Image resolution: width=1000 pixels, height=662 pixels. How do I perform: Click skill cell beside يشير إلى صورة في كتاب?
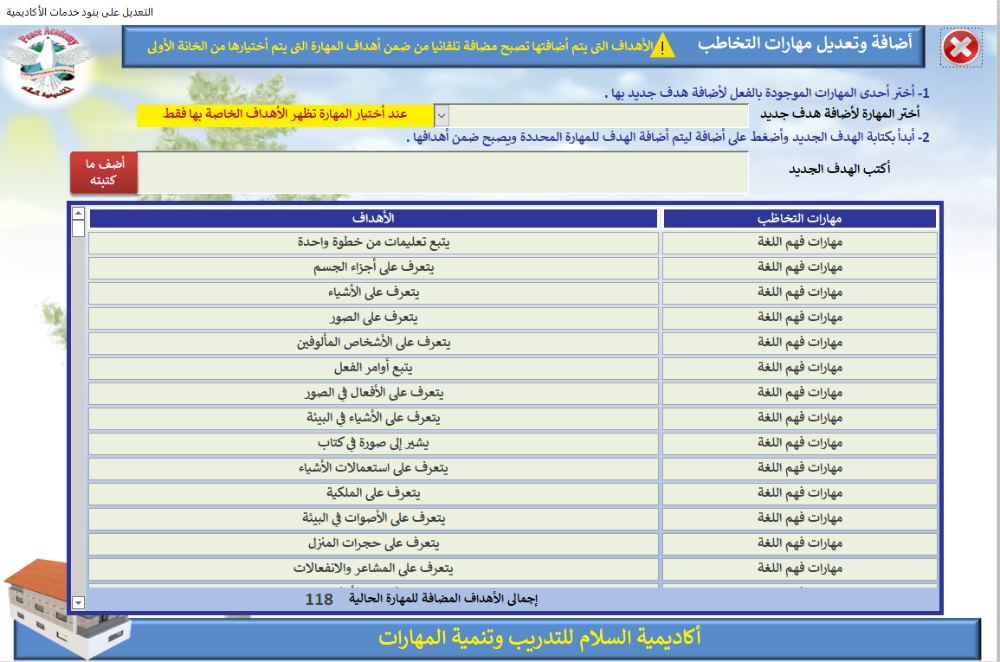[800, 443]
